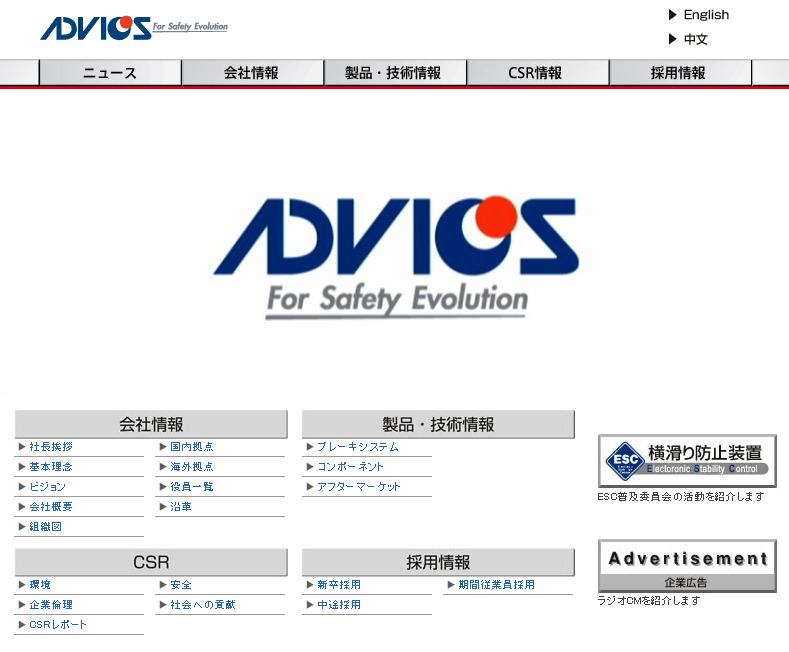Open the ブレーキシステム link
The width and height of the screenshot is (789, 652).
click(358, 447)
